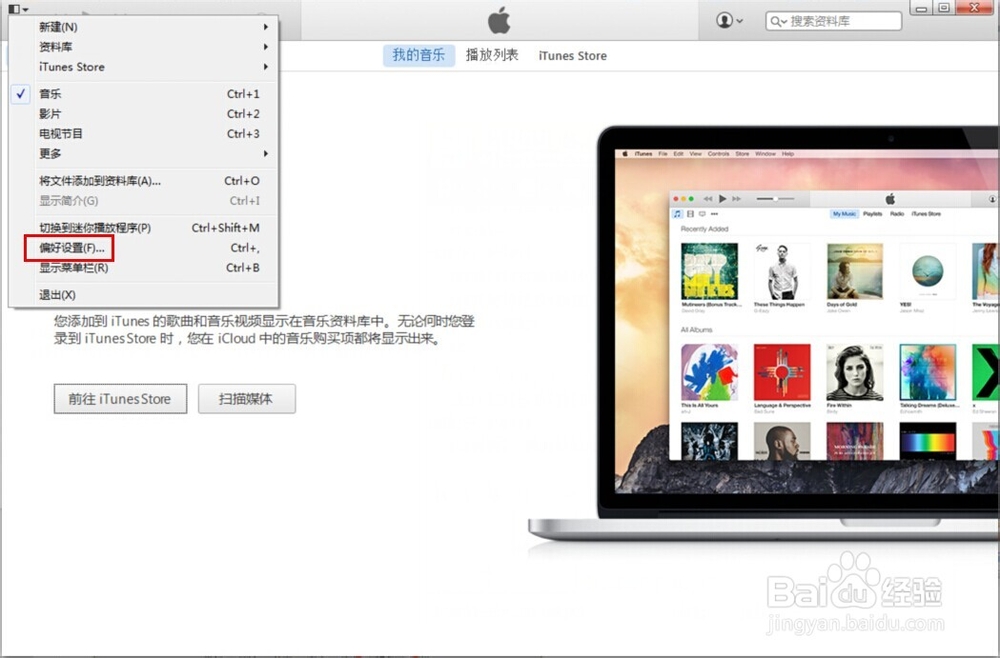The image size is (1000, 658).
Task: Open the account user icon dropdown
Action: (730, 20)
